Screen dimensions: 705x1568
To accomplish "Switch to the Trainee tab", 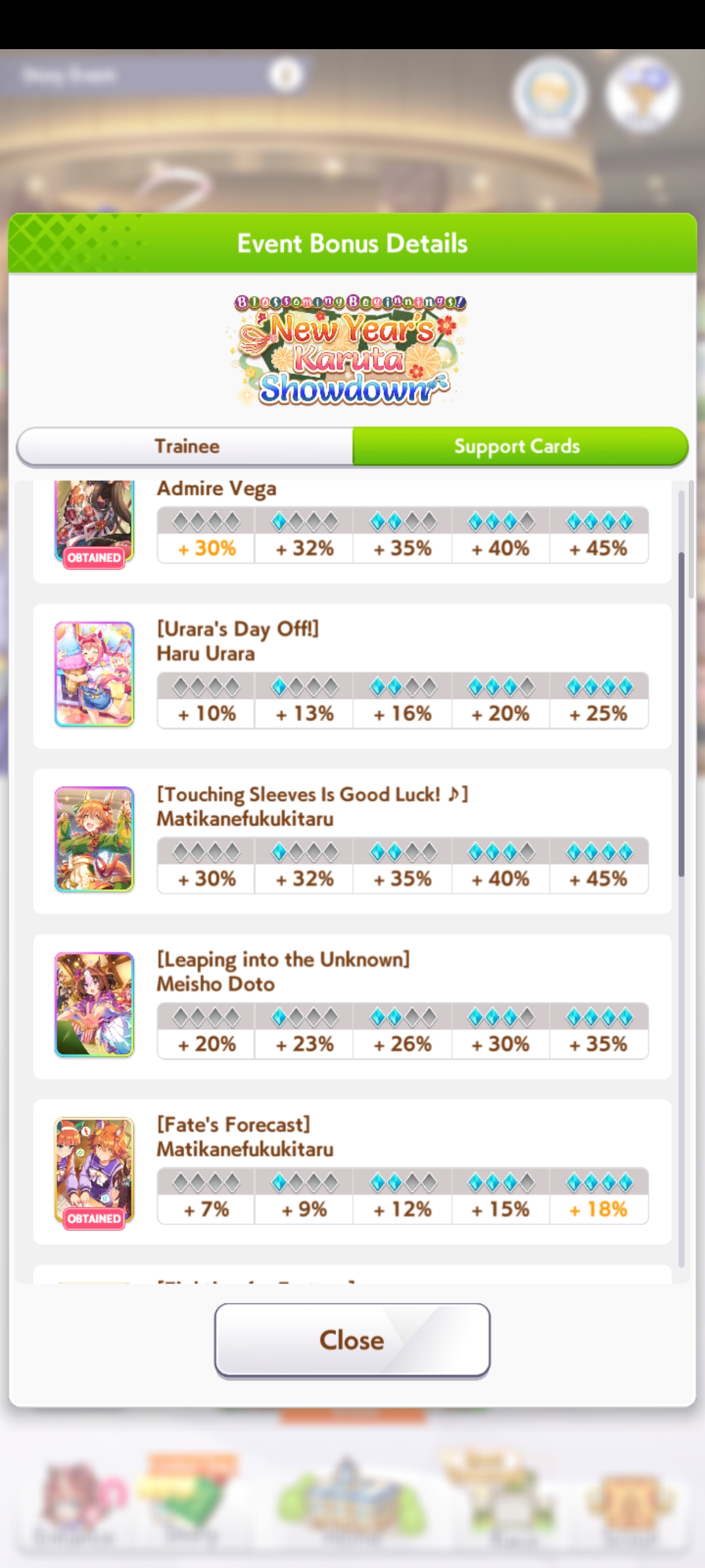I will pyautogui.click(x=185, y=446).
